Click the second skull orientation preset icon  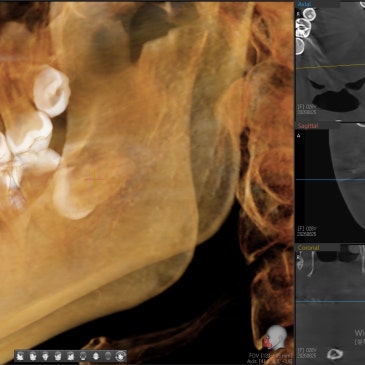(x=33, y=356)
